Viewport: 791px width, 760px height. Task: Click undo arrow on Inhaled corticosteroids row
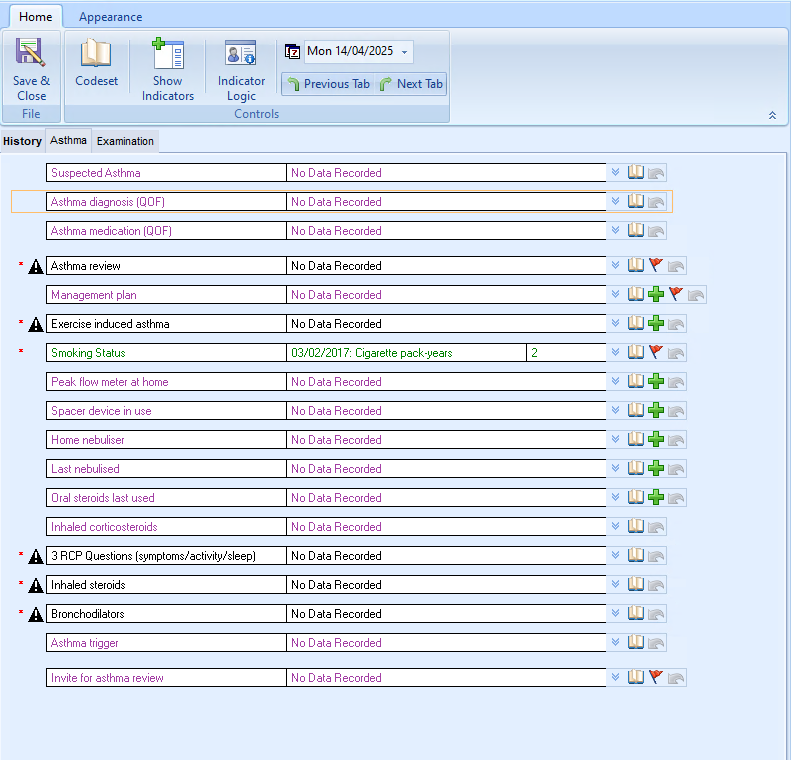[x=656, y=527]
